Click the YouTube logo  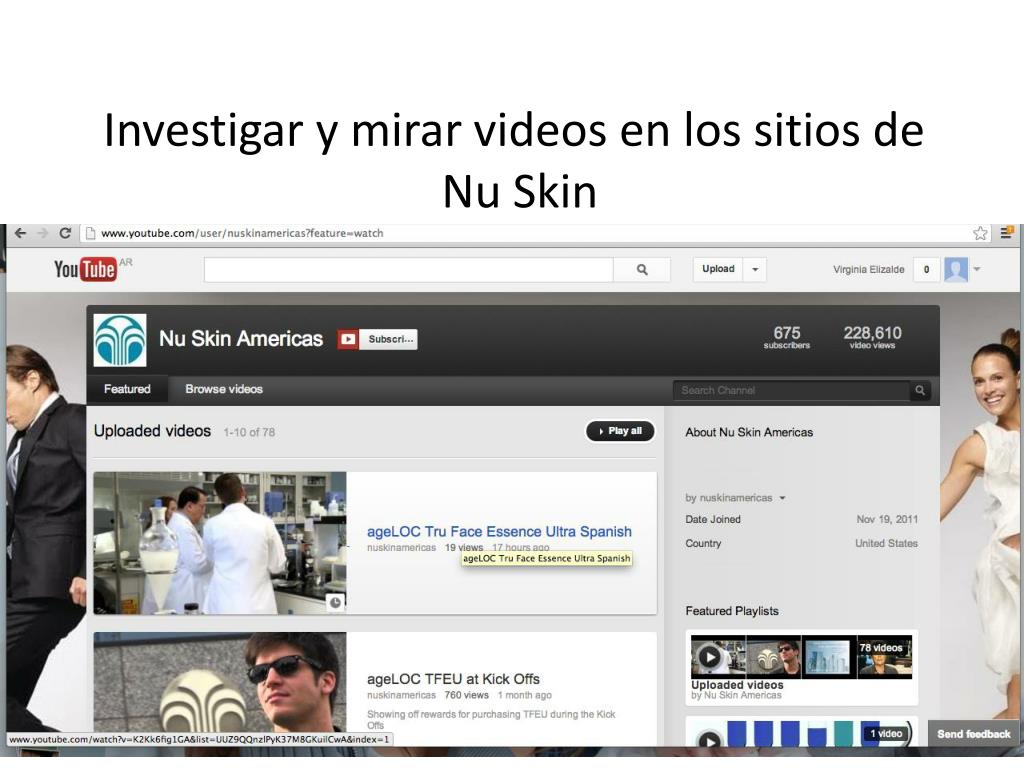(x=86, y=268)
